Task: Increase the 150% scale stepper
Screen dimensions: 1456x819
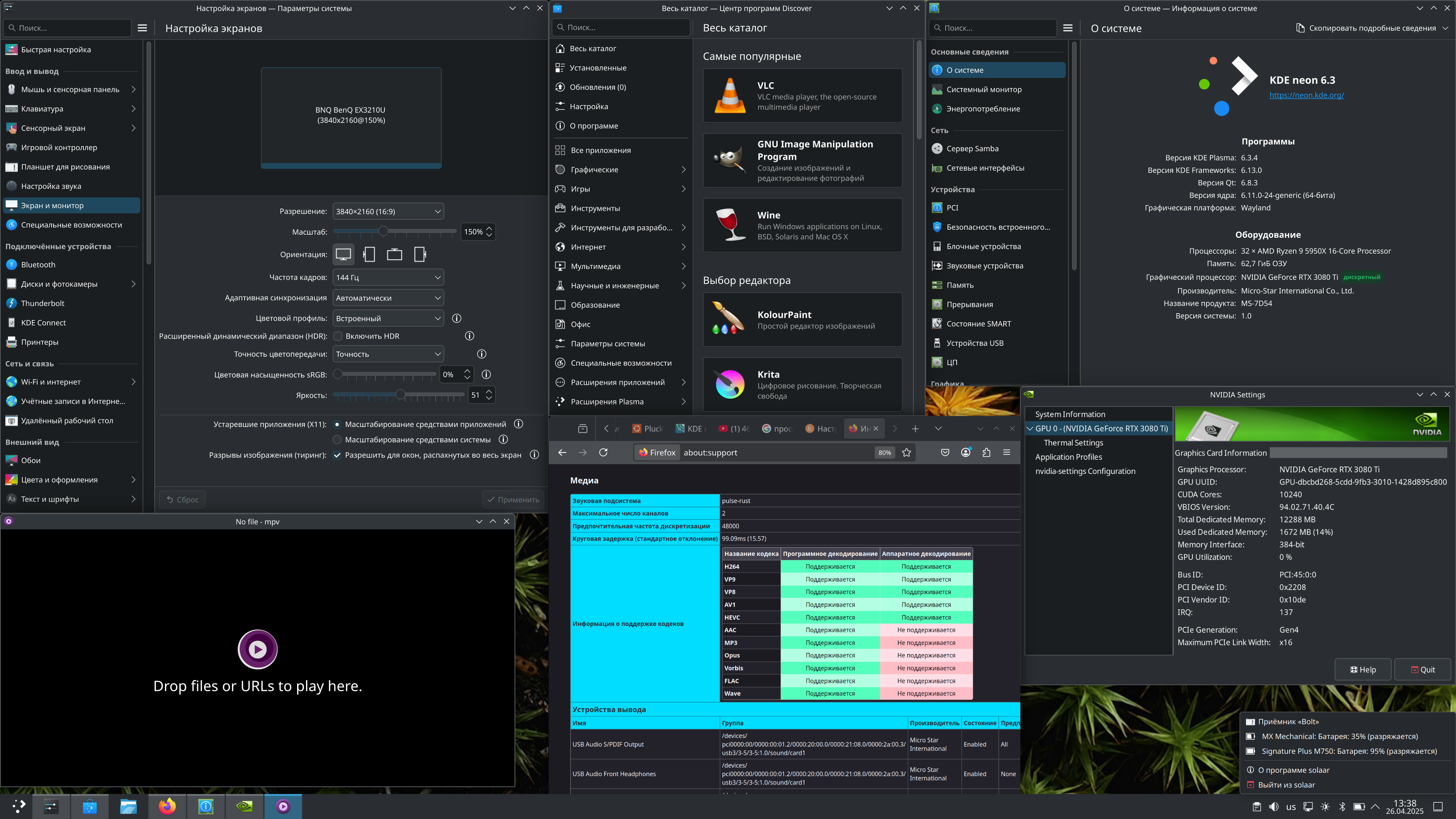Action: [x=489, y=228]
